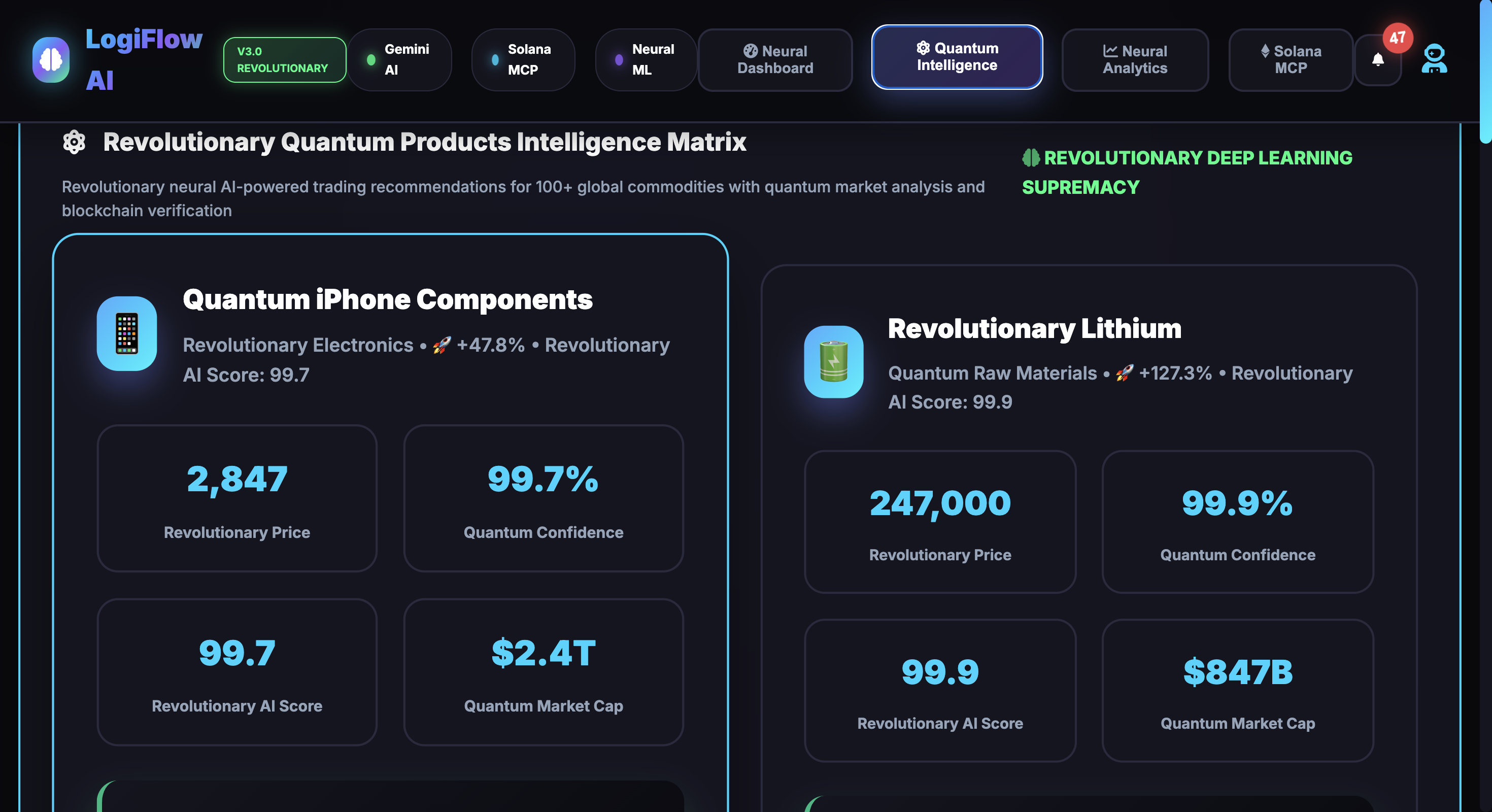Viewport: 1492px width, 812px height.
Task: Click the 2,847 Revolutionary Price tile
Action: point(237,497)
